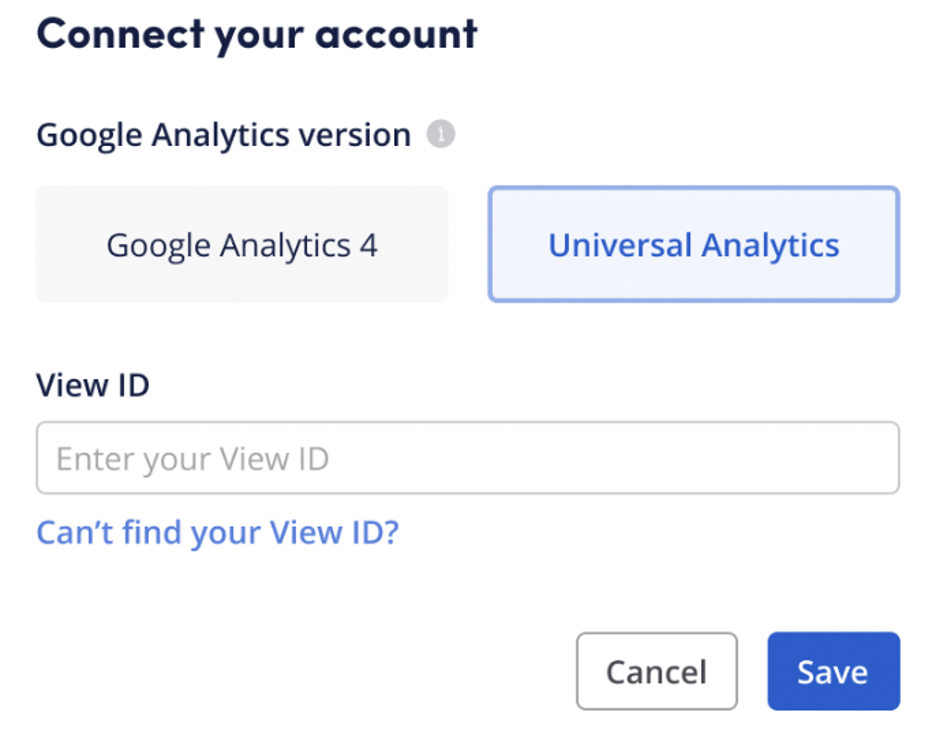Switch version to Universal Analytics
This screenshot has height=732, width=936.
coord(693,245)
